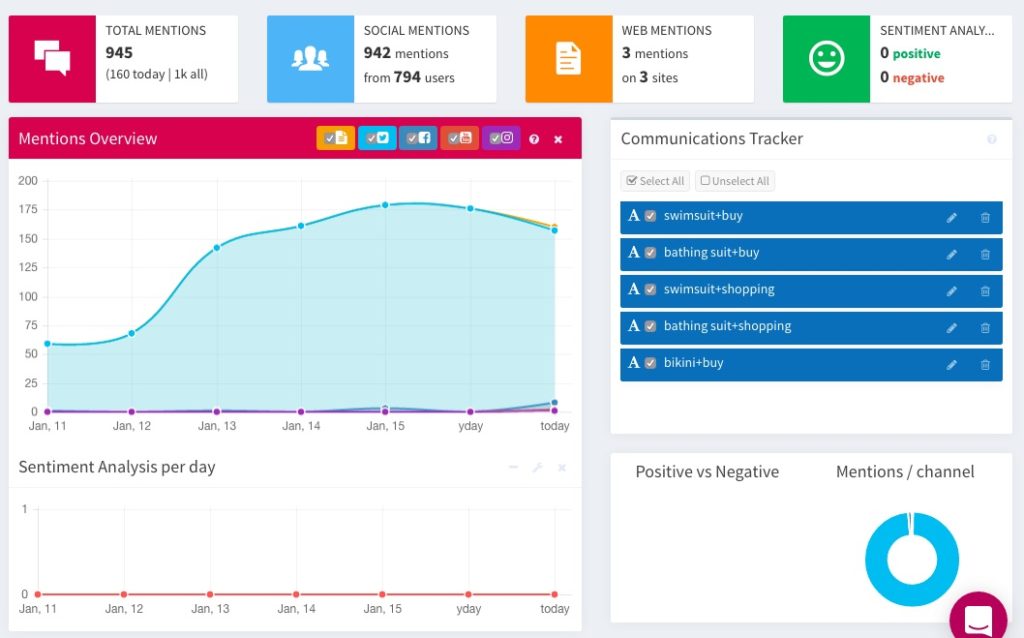Edit the bikini+buy tracker
Screen dimensions: 1024x638
click(952, 364)
